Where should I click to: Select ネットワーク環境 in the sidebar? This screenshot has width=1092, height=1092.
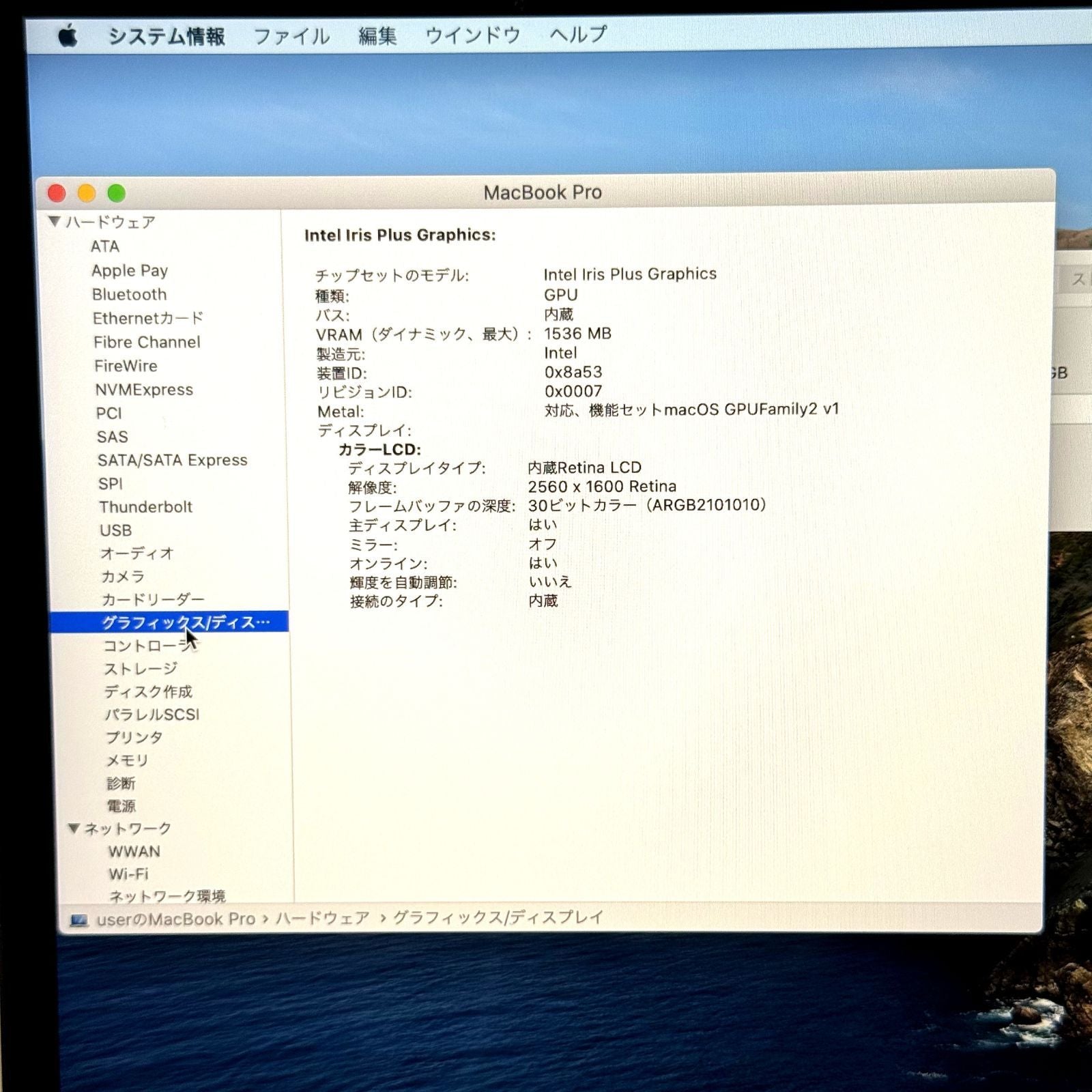pos(167,895)
